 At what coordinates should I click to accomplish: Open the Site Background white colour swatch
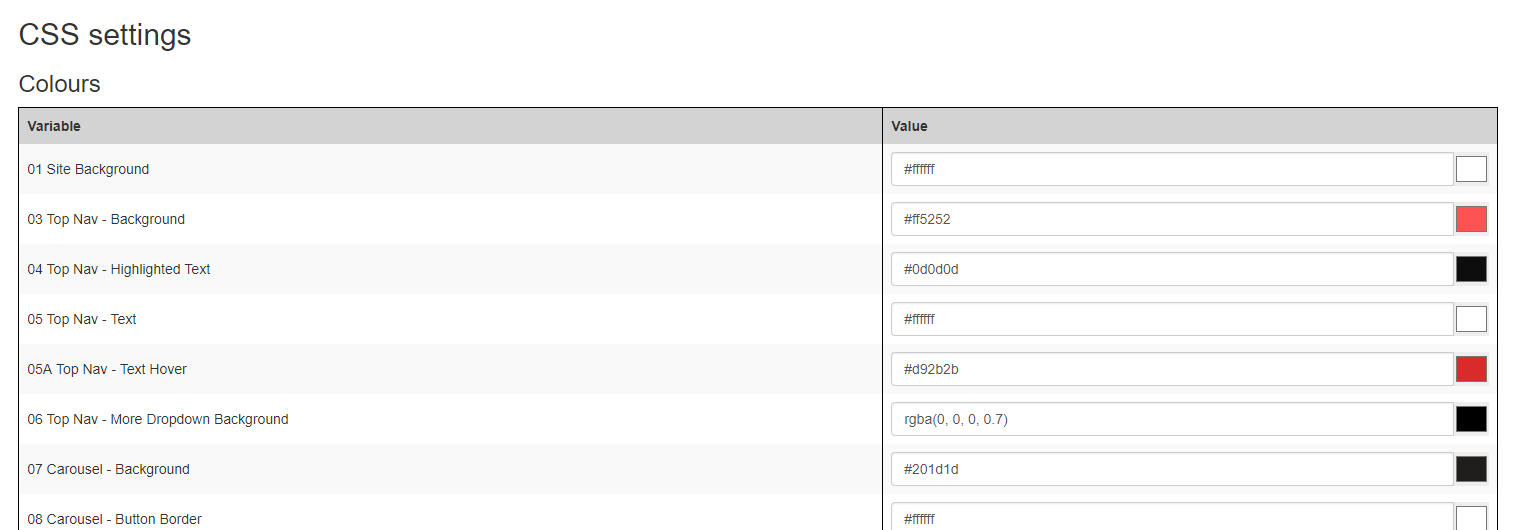click(1471, 169)
